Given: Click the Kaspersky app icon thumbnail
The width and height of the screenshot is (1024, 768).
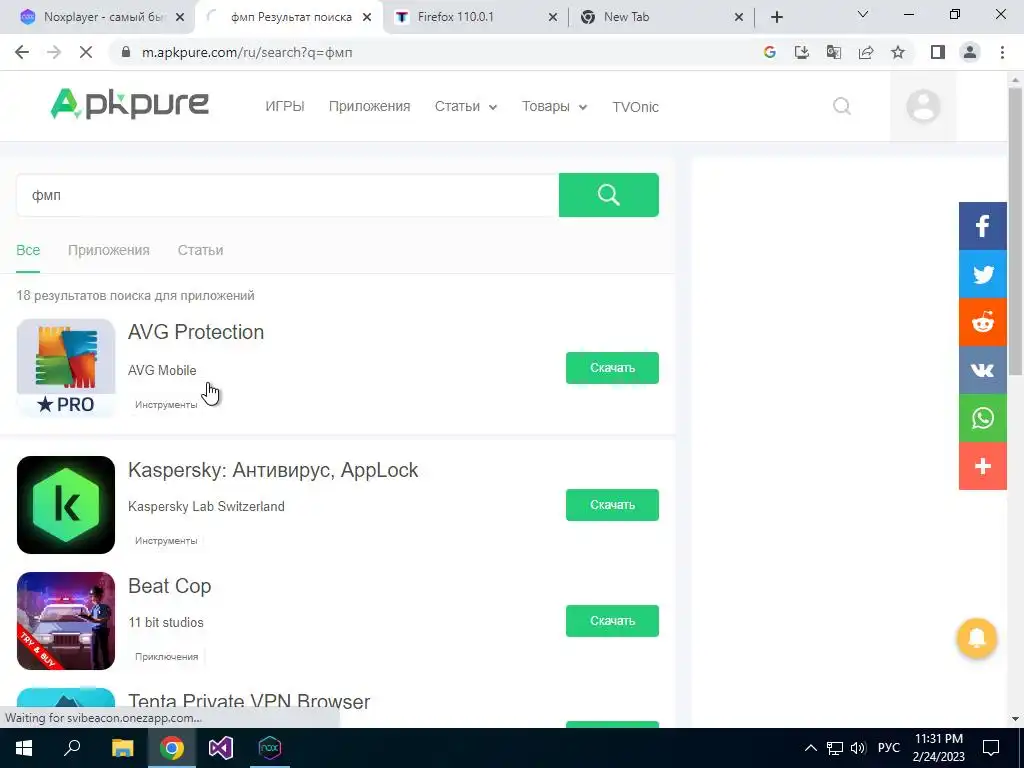Looking at the screenshot, I should 66,505.
